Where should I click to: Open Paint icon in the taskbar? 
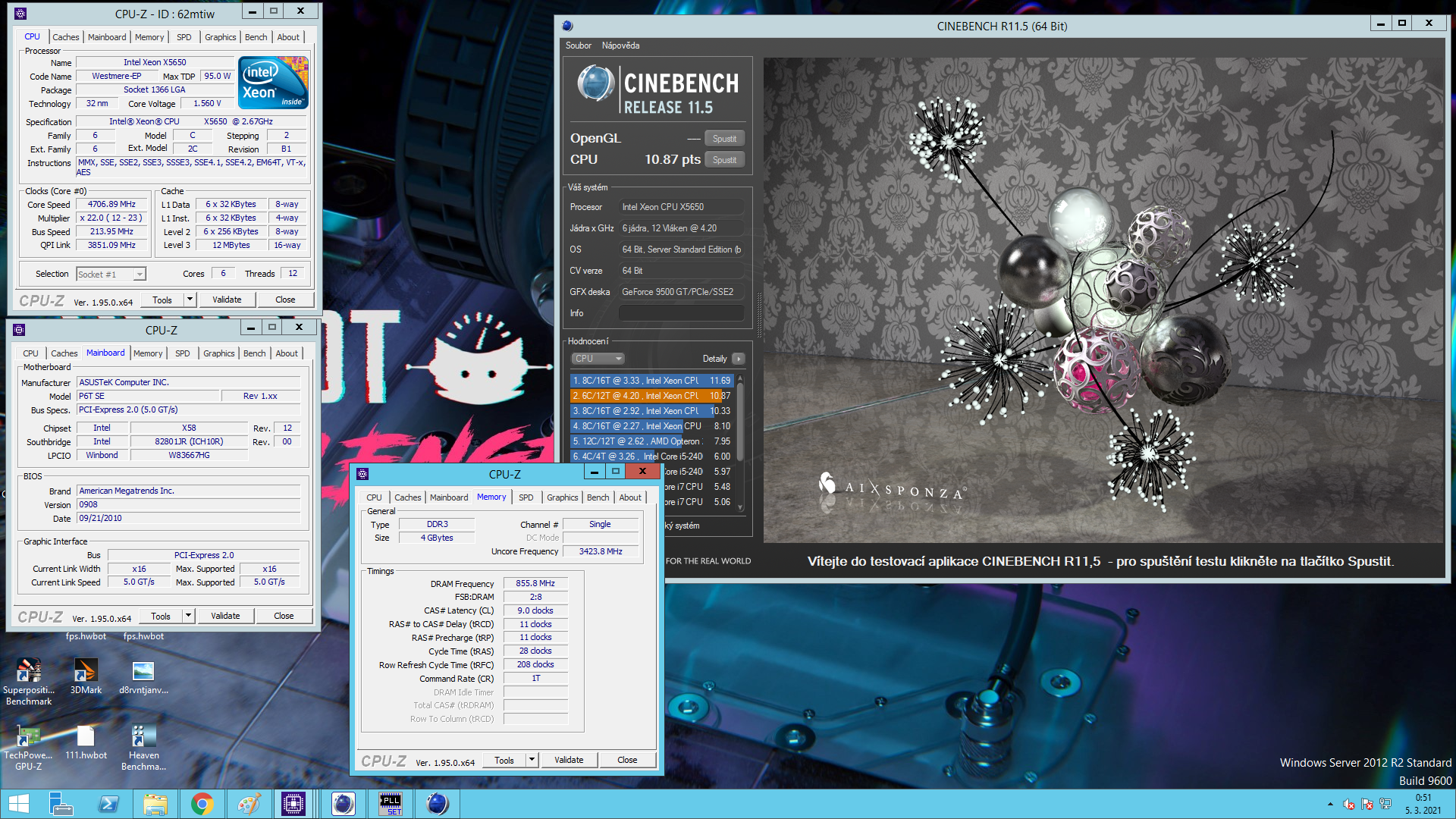coord(249,804)
